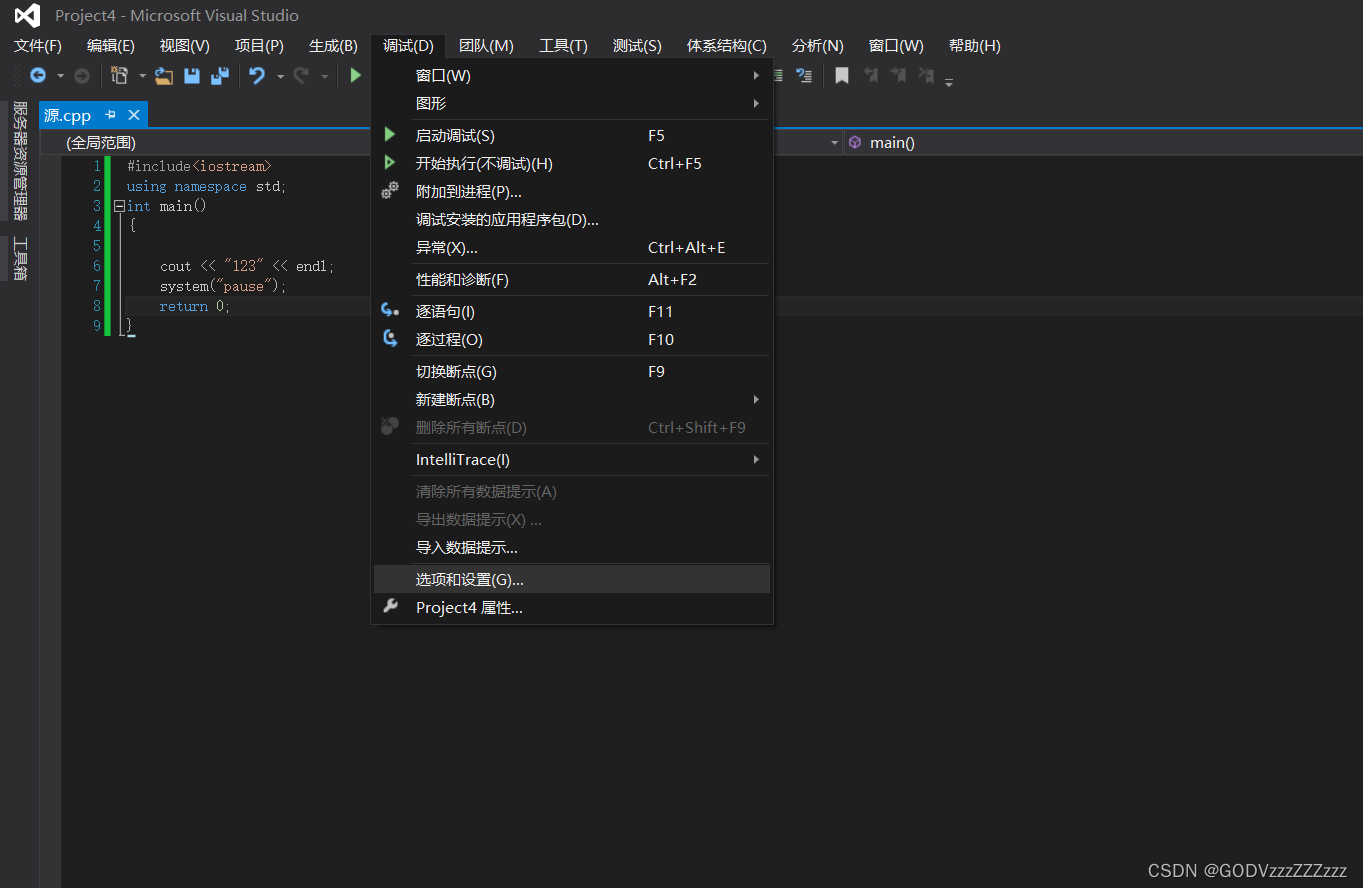Click the 逐语句 step into icon
The image size is (1363, 888).
pyautogui.click(x=390, y=311)
